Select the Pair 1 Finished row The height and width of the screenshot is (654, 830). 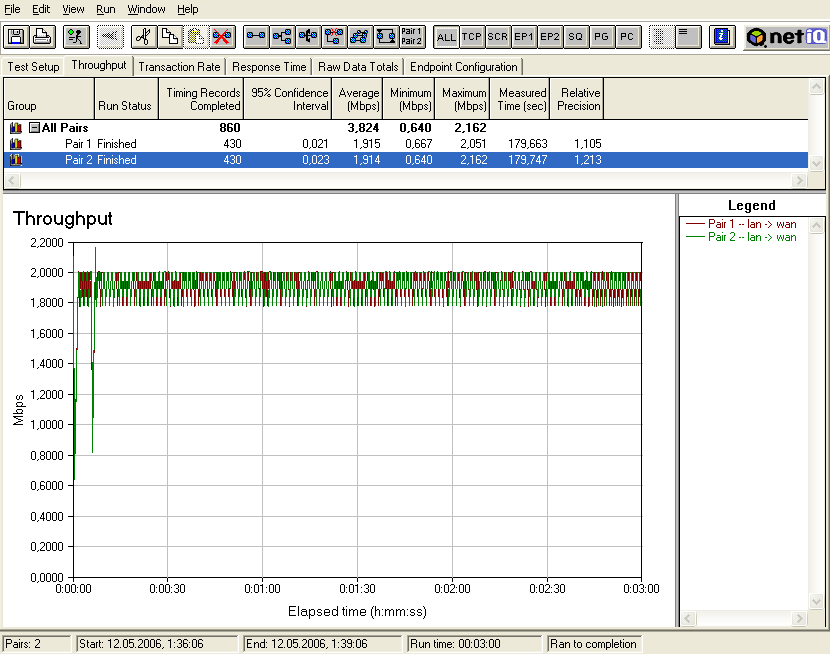(x=405, y=144)
